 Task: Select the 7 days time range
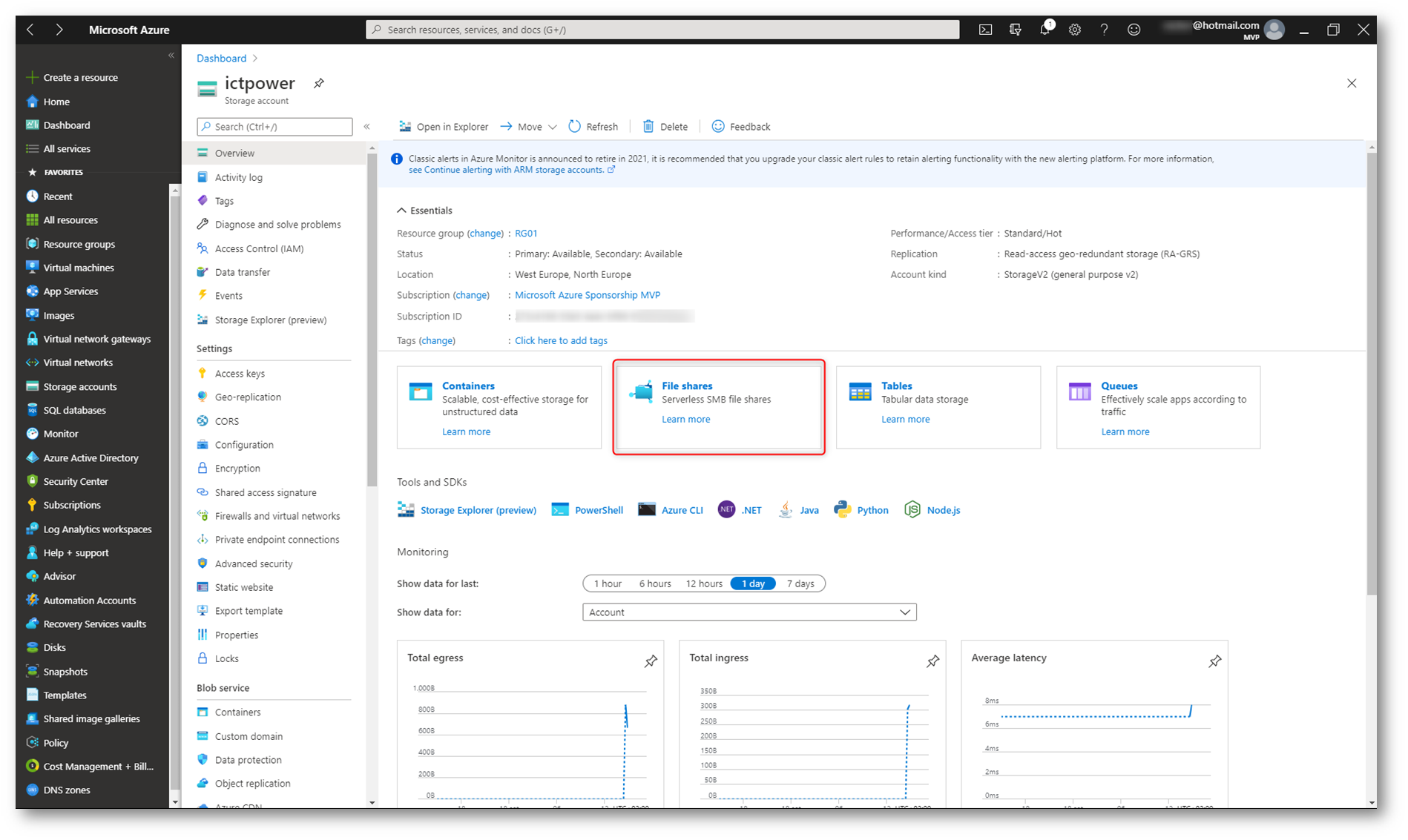[x=800, y=583]
